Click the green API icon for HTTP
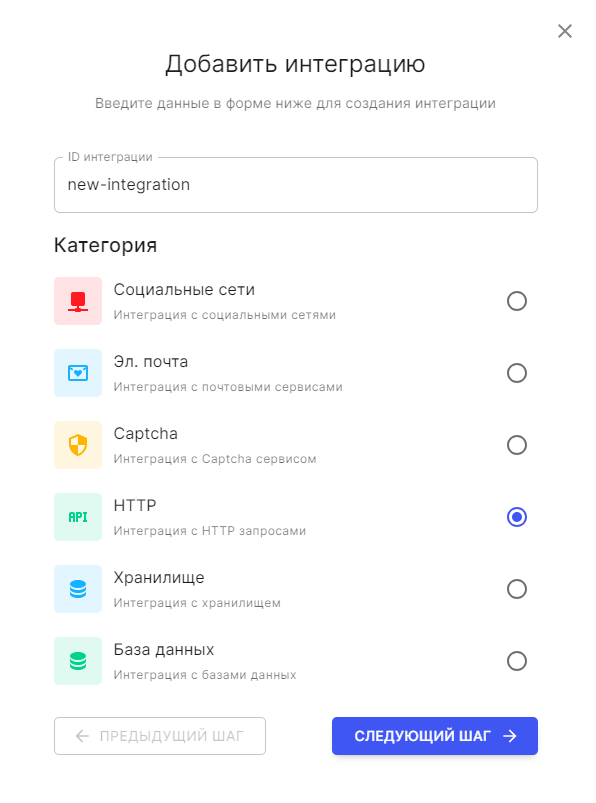The height and width of the screenshot is (803, 596). point(78,517)
